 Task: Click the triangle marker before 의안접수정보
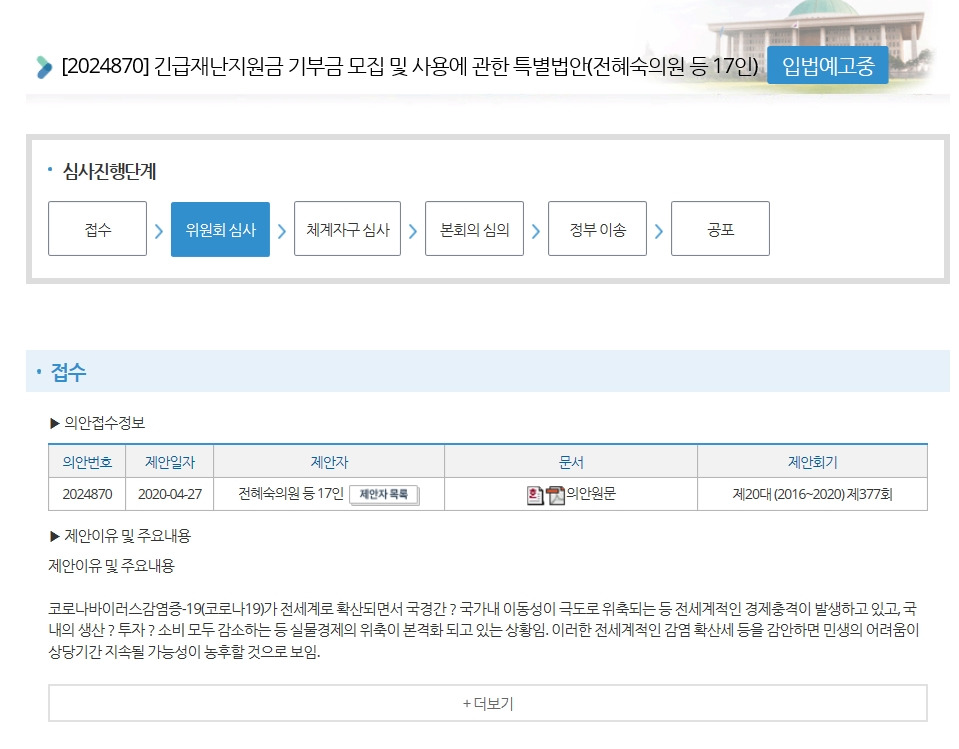click(x=52, y=422)
